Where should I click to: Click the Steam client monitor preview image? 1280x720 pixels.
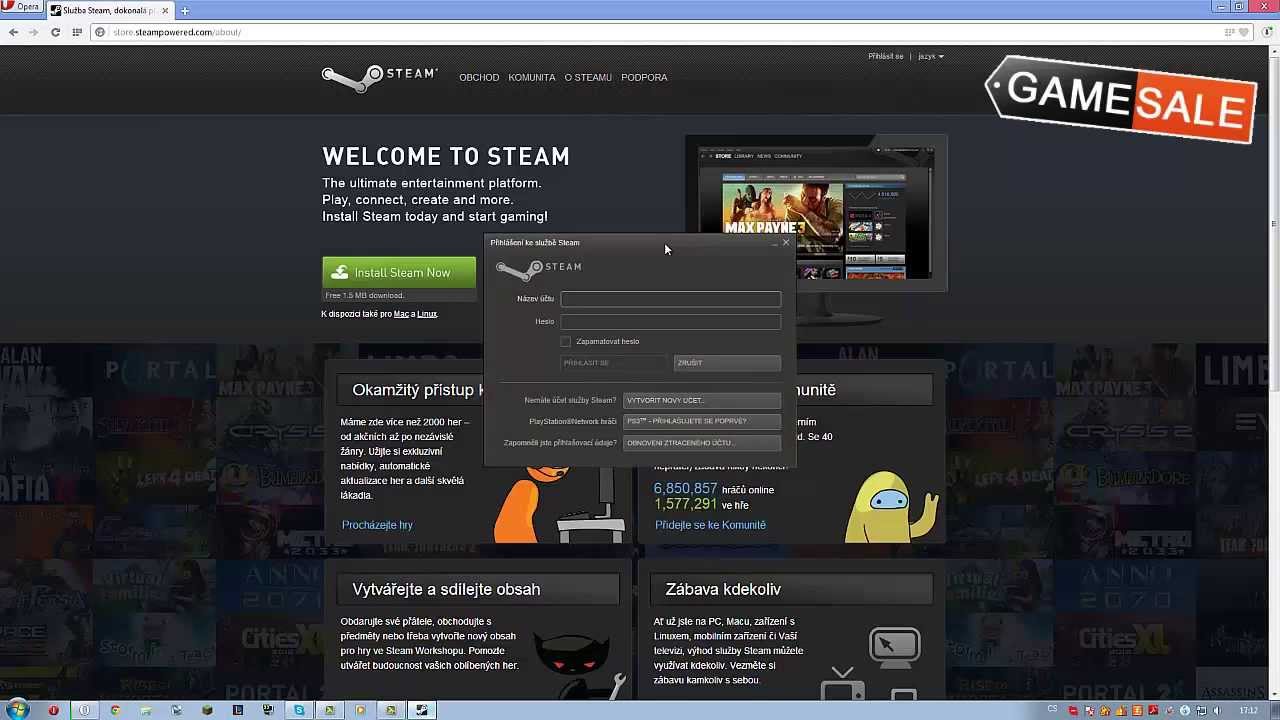coord(816,213)
